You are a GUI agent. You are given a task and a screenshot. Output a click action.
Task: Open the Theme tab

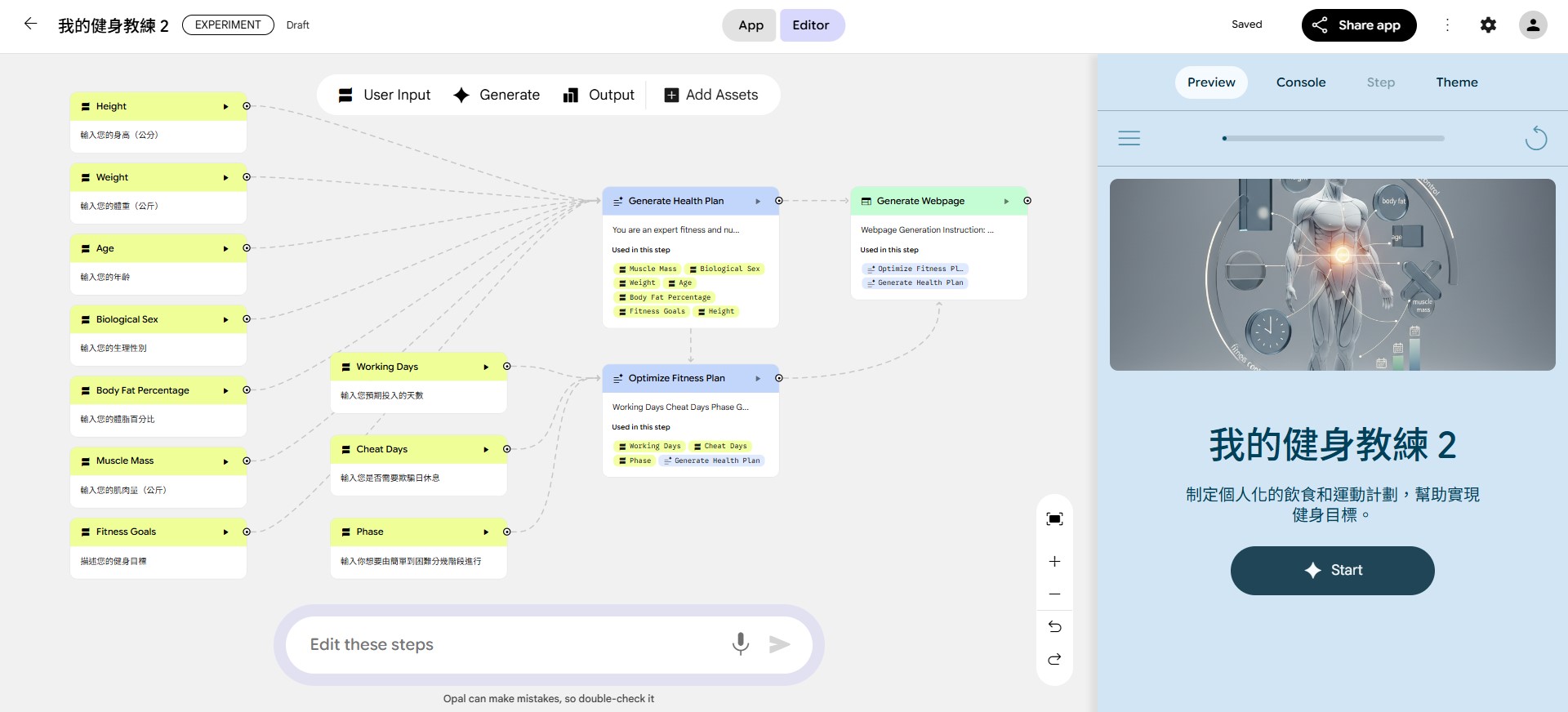(1456, 82)
